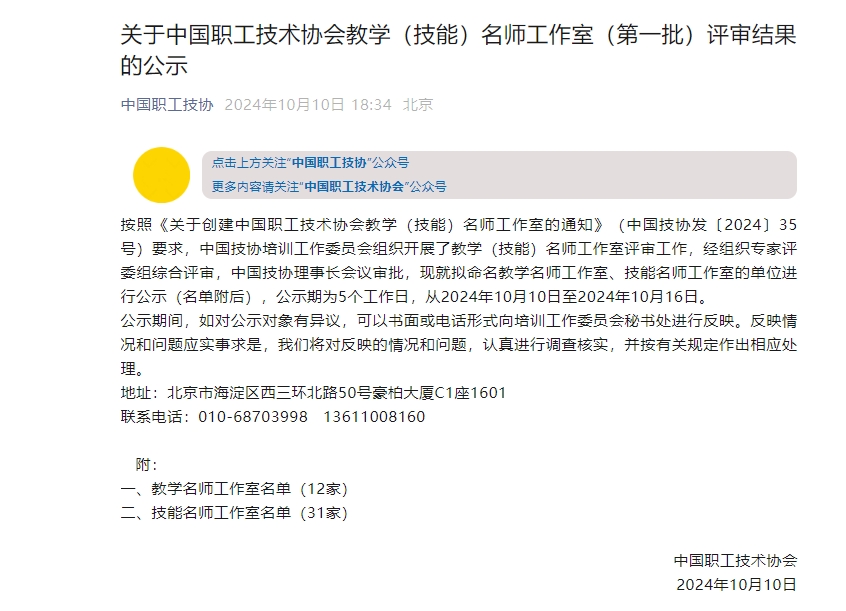Click the 点击上方关注 banner line
This screenshot has height=611, width=846.
coord(310,162)
